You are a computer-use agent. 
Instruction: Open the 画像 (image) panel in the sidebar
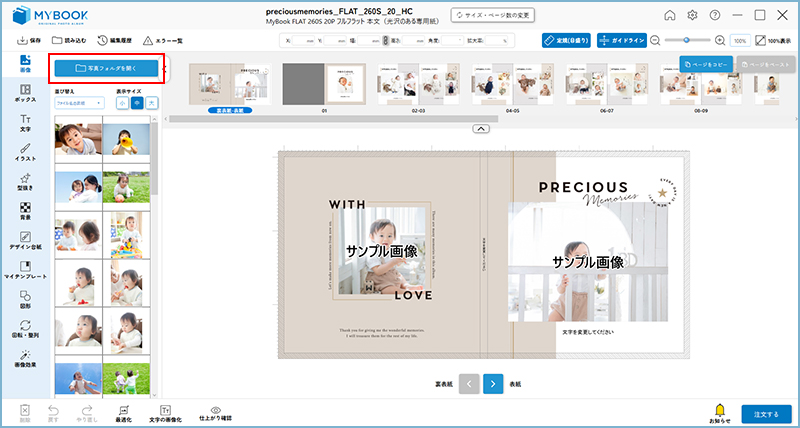tap(25, 64)
